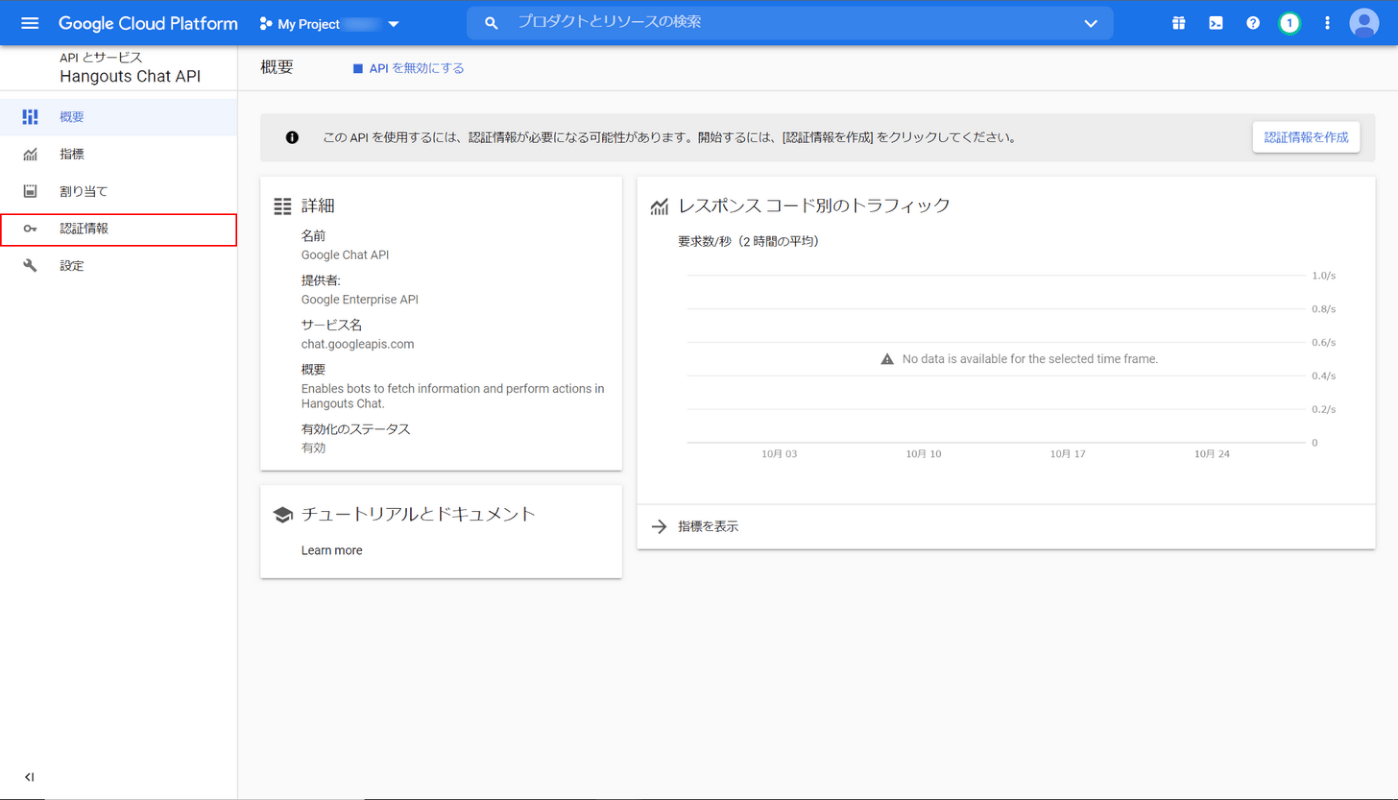
Task: Click the 詳細 card list icon
Action: (282, 206)
